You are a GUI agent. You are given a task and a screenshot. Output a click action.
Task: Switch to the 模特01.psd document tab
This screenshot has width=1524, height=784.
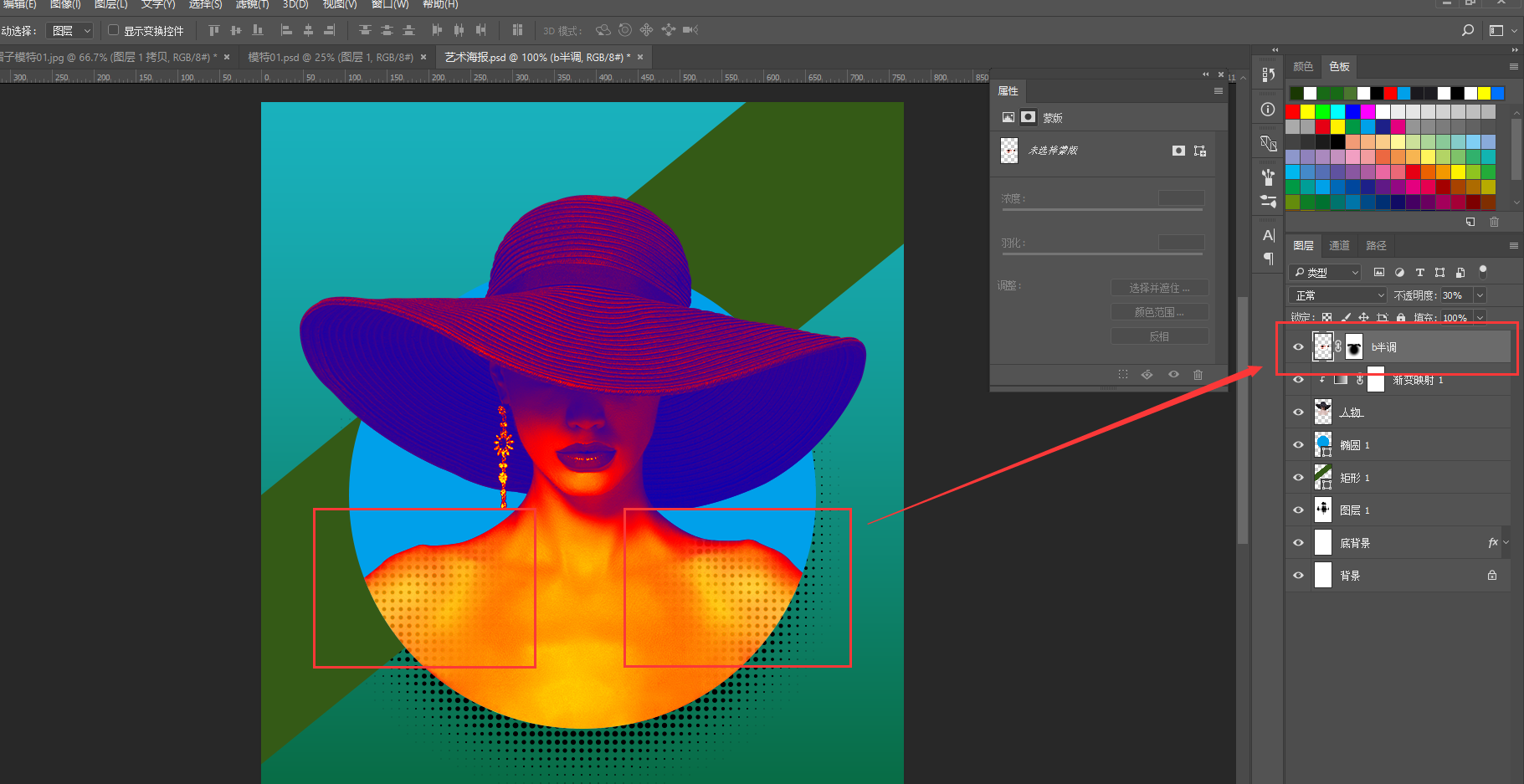(x=330, y=57)
